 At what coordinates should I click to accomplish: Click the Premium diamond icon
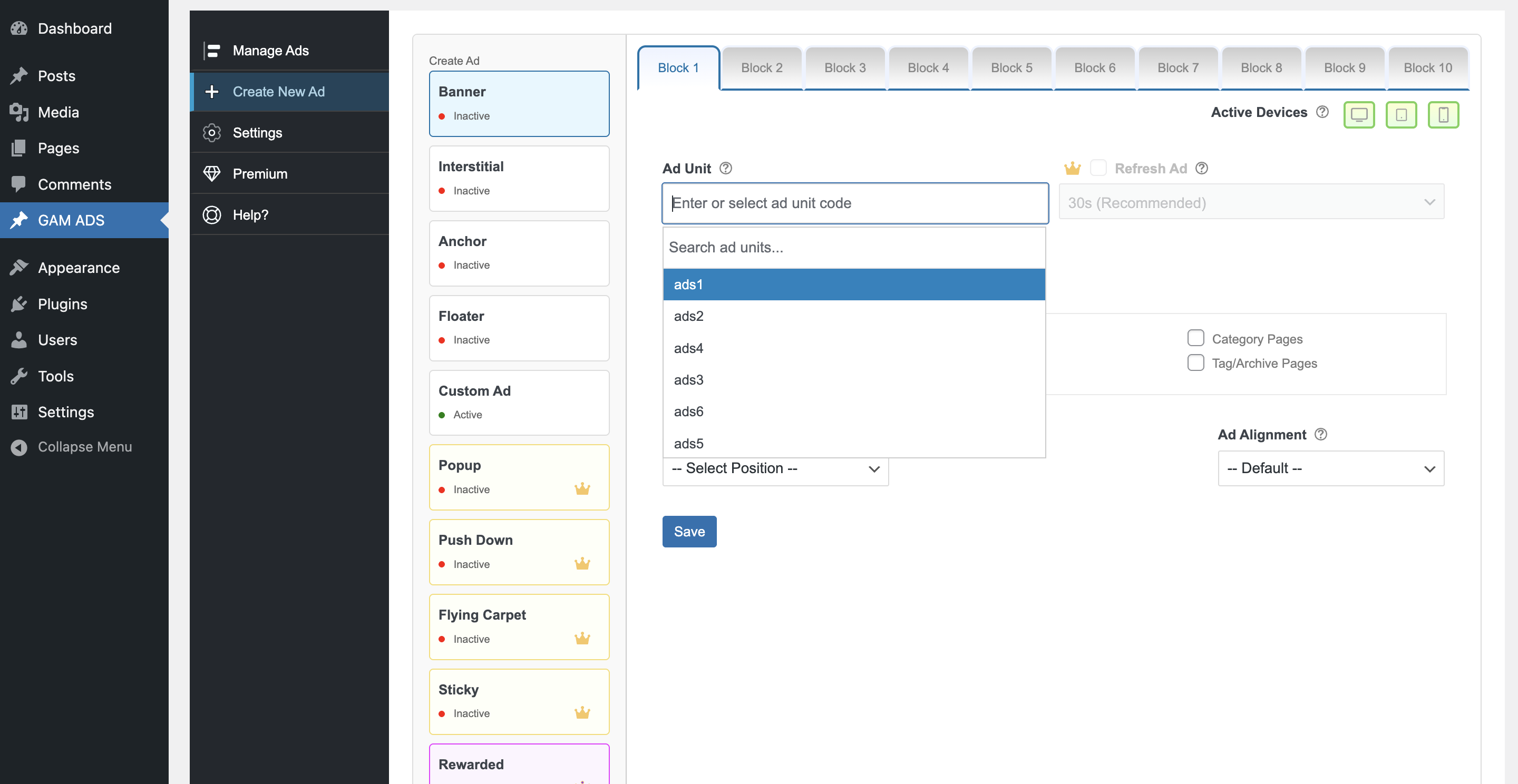coord(212,173)
